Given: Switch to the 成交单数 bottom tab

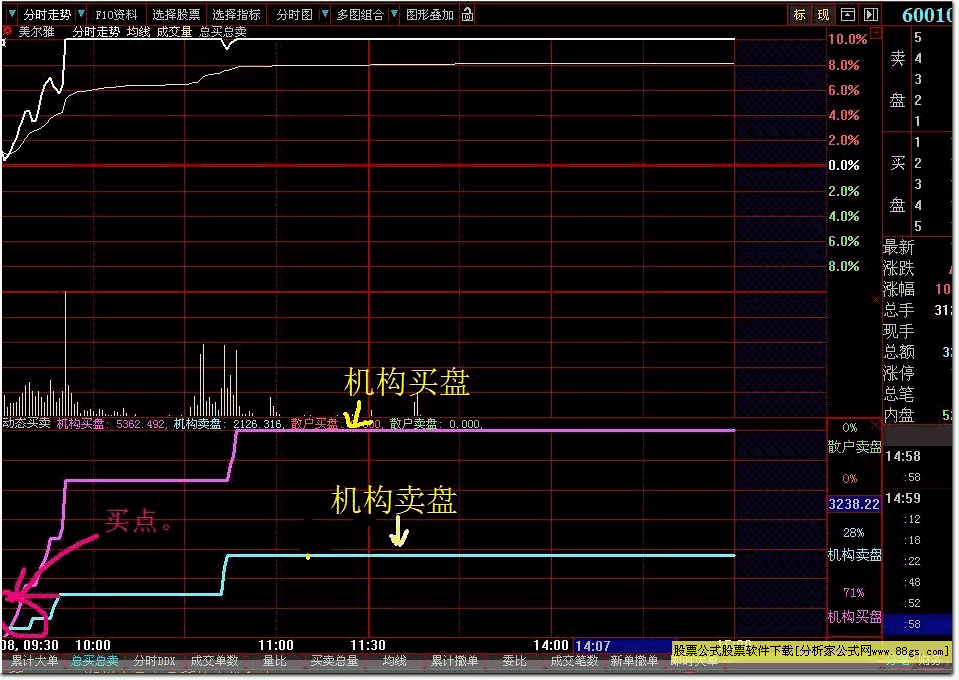Looking at the screenshot, I should (214, 661).
